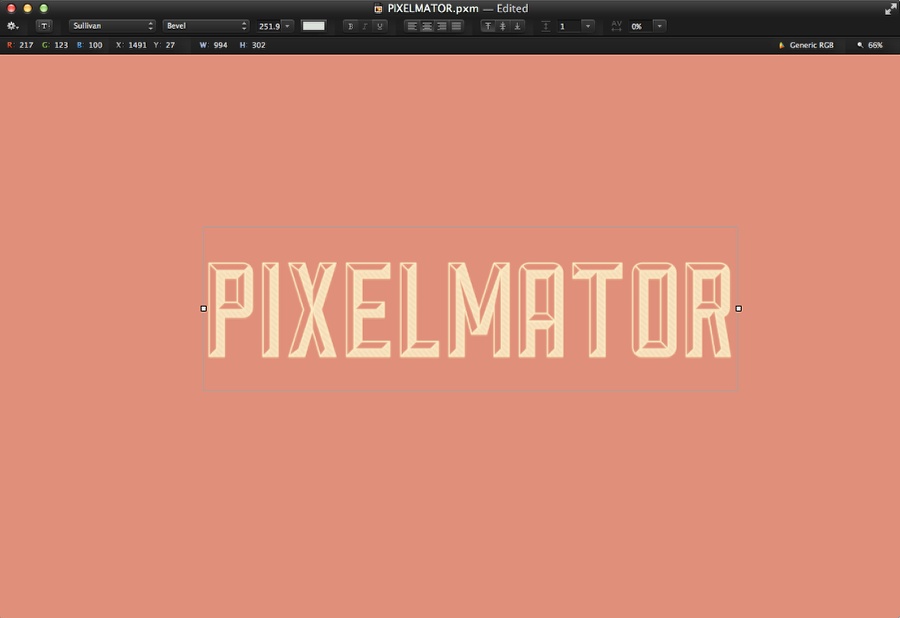This screenshot has height=618, width=900.
Task: Align text to the right
Action: click(x=441, y=26)
